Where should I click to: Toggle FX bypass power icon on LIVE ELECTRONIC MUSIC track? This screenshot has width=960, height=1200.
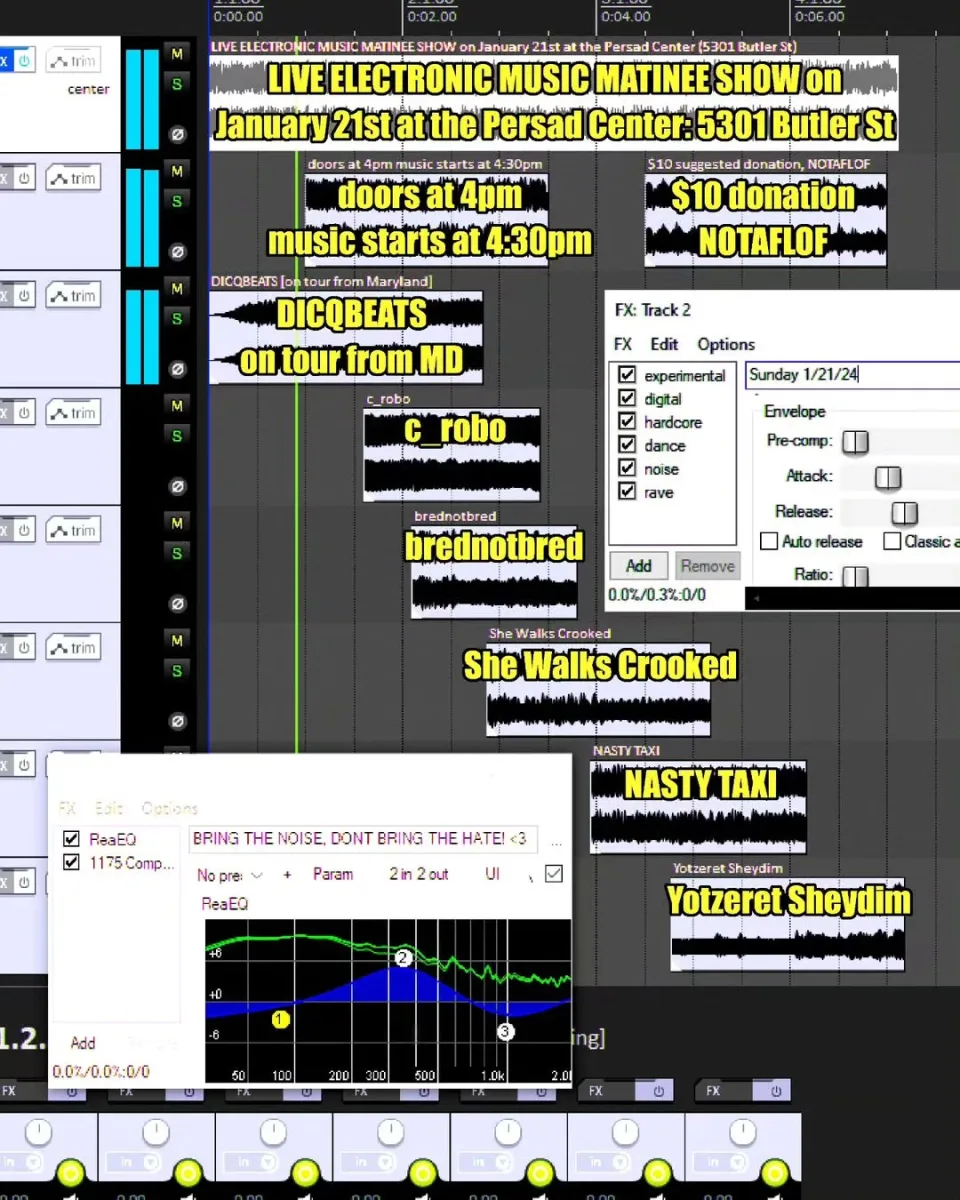(x=24, y=61)
